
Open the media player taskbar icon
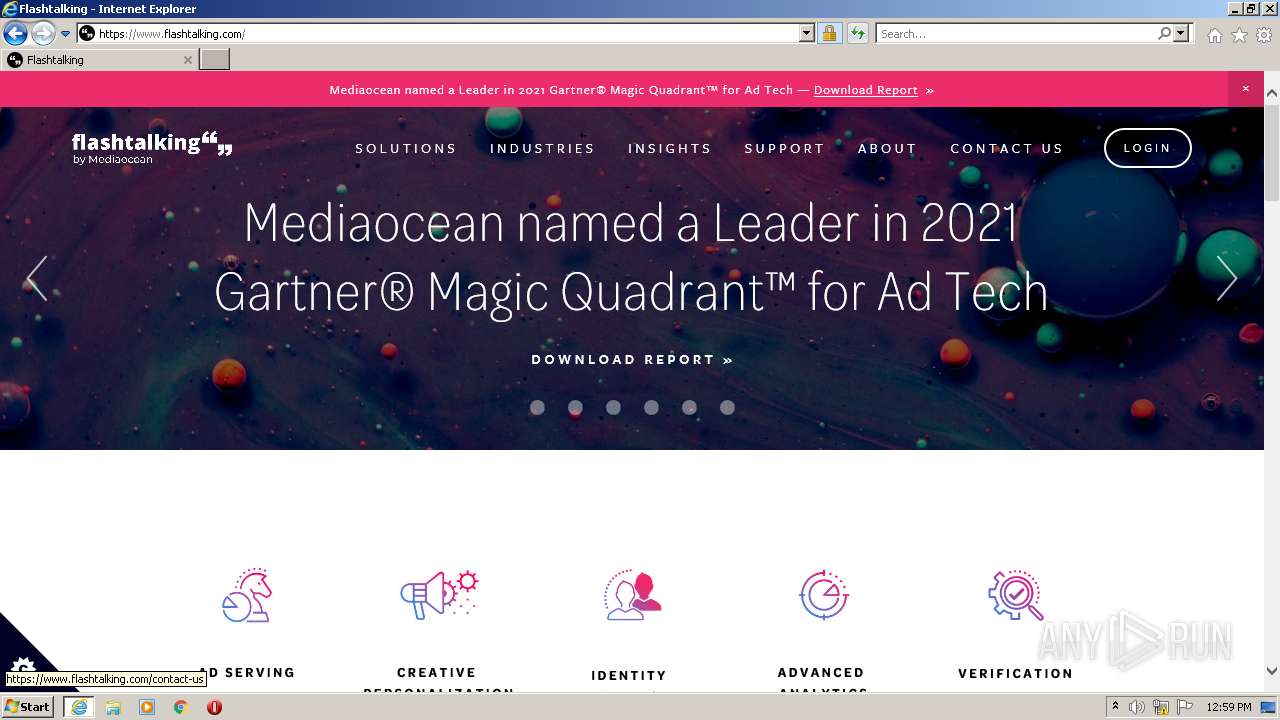[147, 707]
